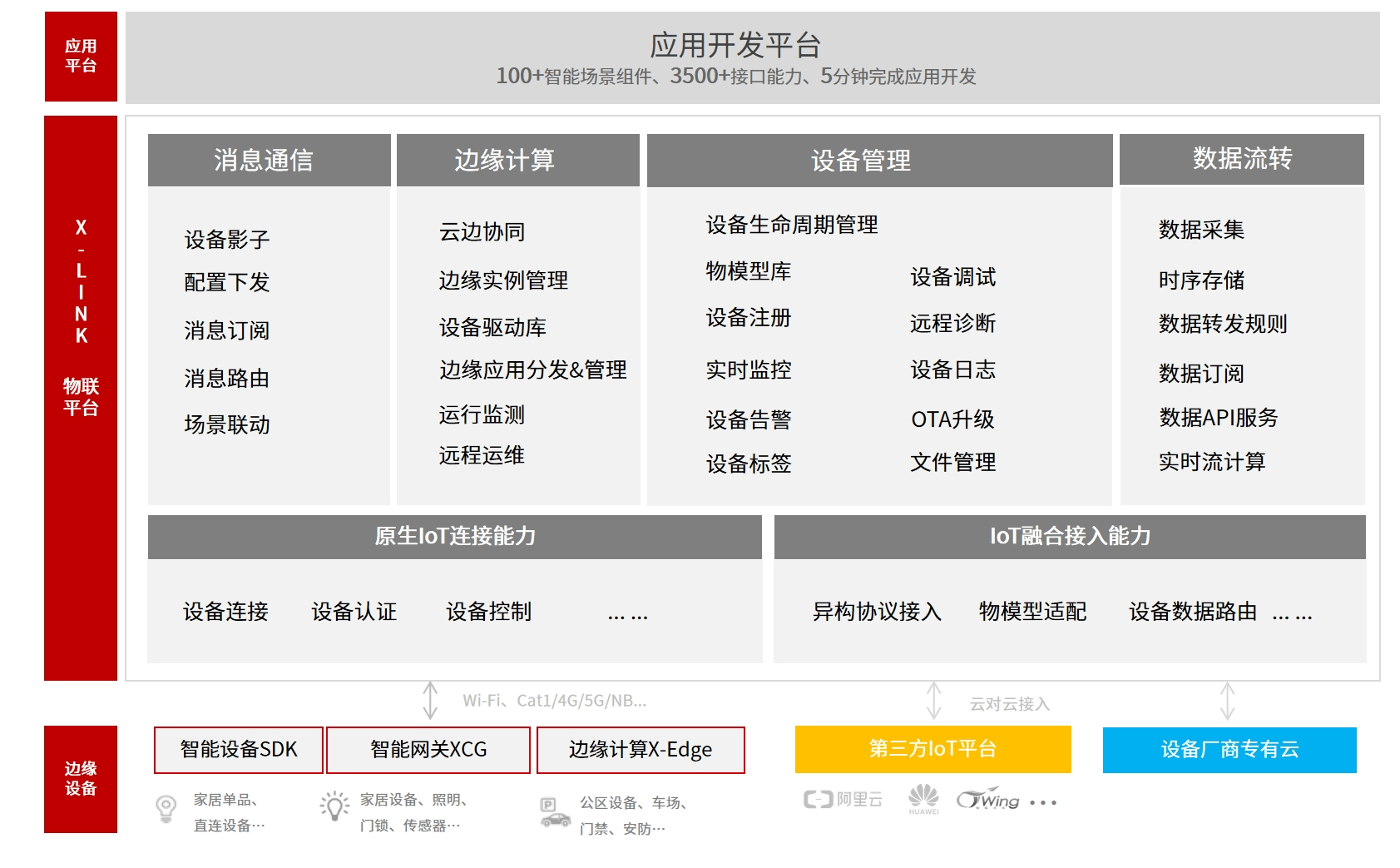Click the 数据采集 item
Image resolution: width=1400 pixels, height=868 pixels.
tap(1202, 230)
